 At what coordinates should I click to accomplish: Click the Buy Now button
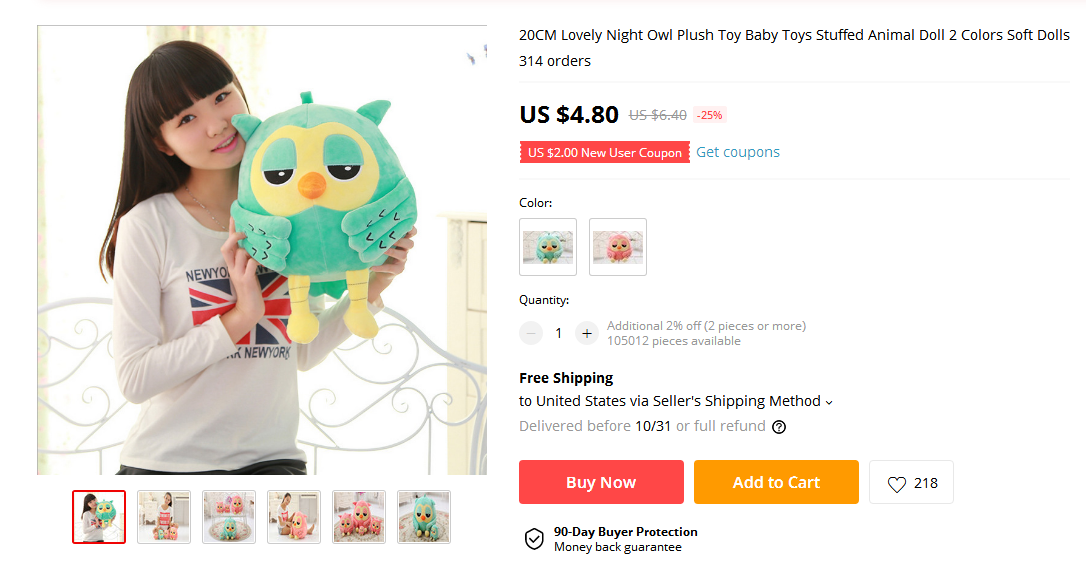(x=601, y=482)
